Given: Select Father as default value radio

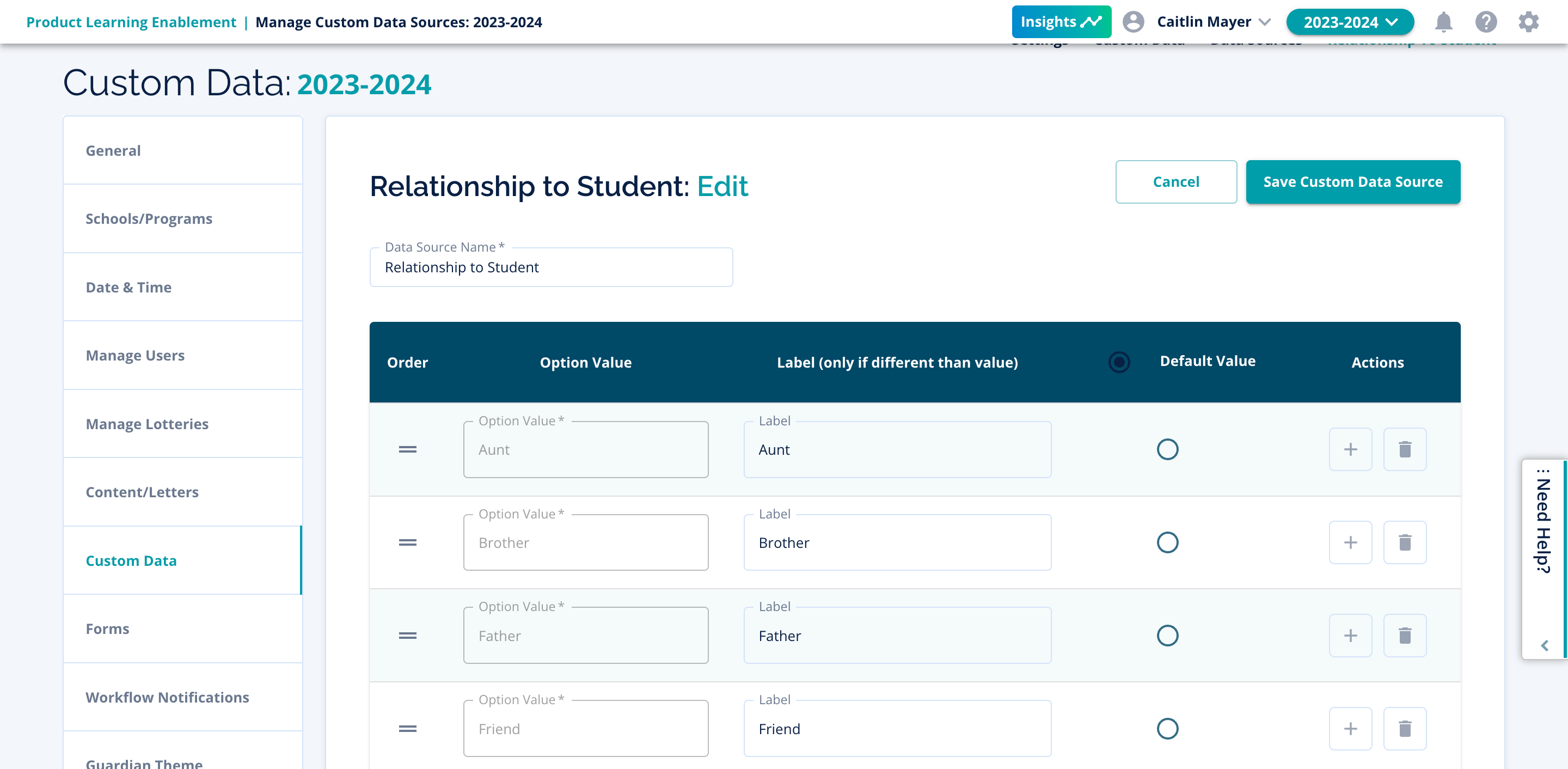Looking at the screenshot, I should pos(1167,636).
